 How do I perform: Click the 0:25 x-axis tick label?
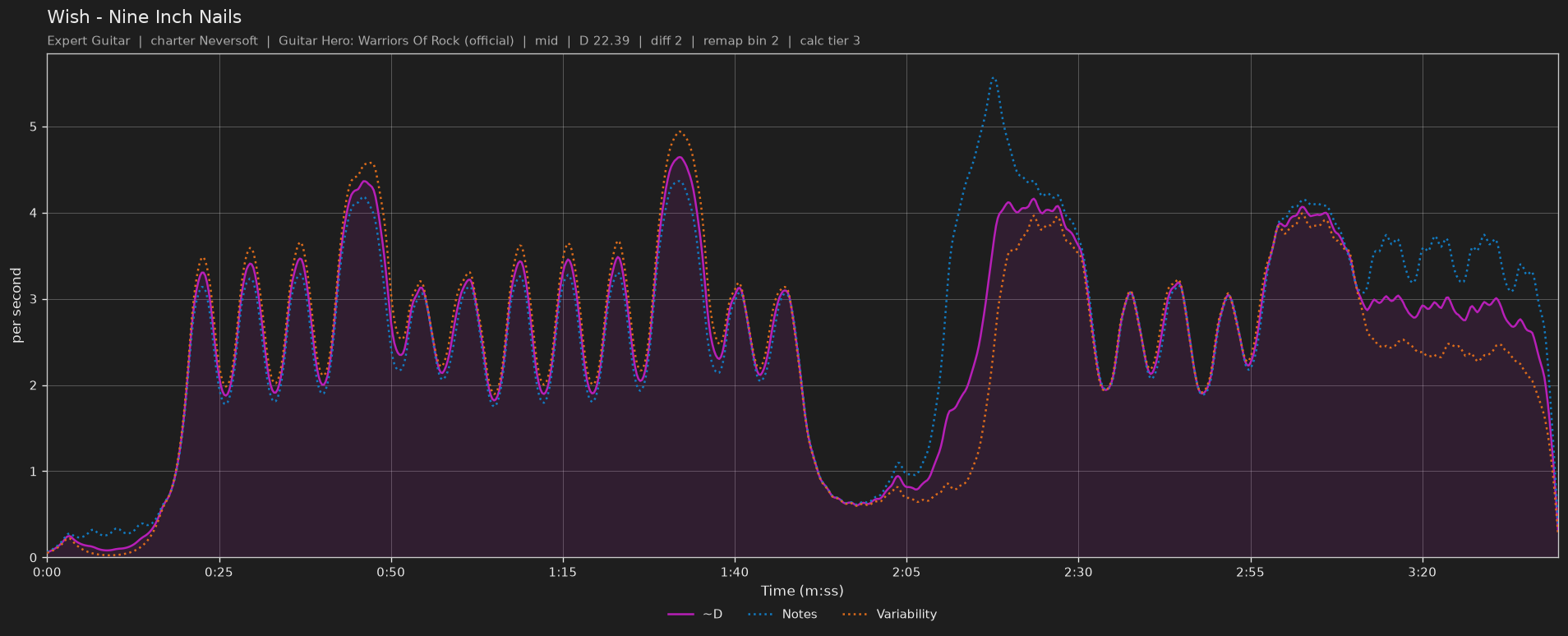coord(219,572)
